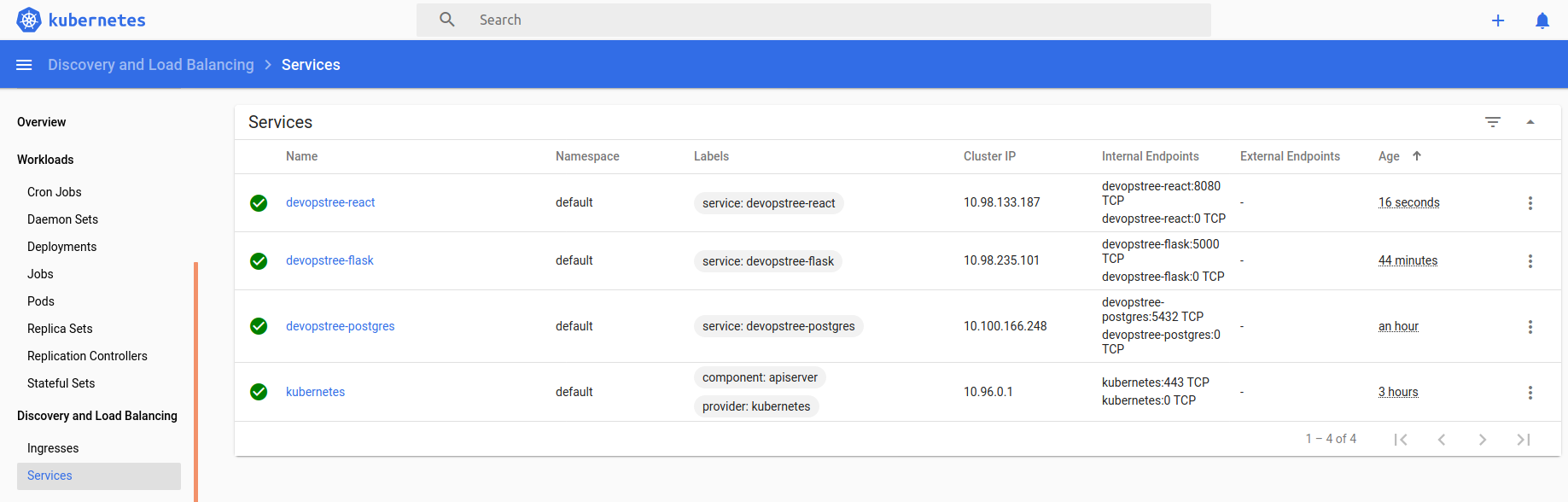1568x502 pixels.
Task: Go to last page of services
Action: tap(1524, 440)
